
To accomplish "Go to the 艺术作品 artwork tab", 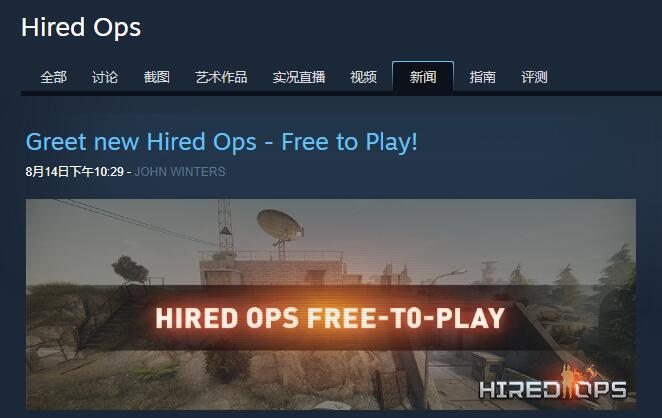I will 221,77.
